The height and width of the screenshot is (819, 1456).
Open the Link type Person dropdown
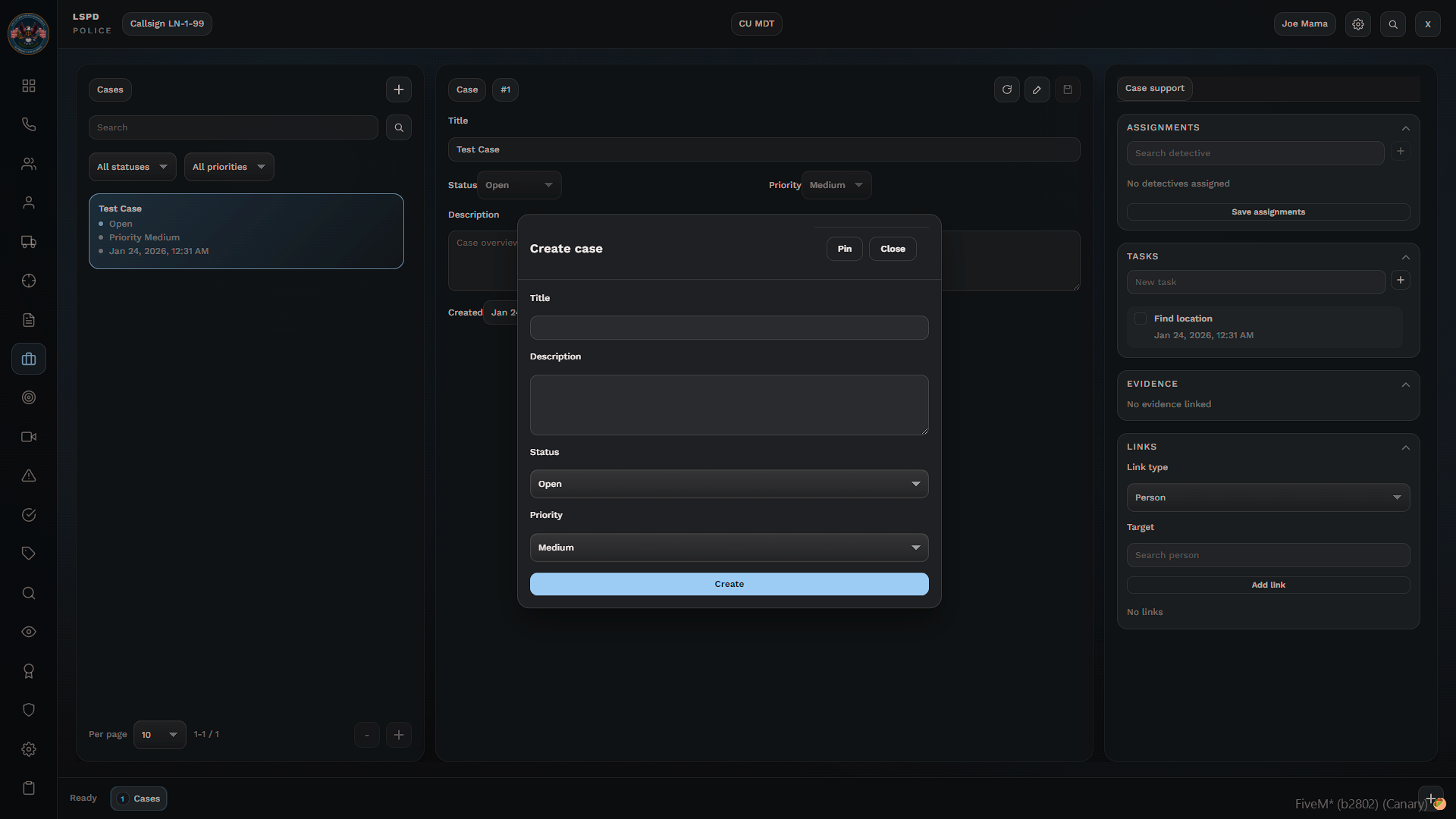(x=1267, y=497)
